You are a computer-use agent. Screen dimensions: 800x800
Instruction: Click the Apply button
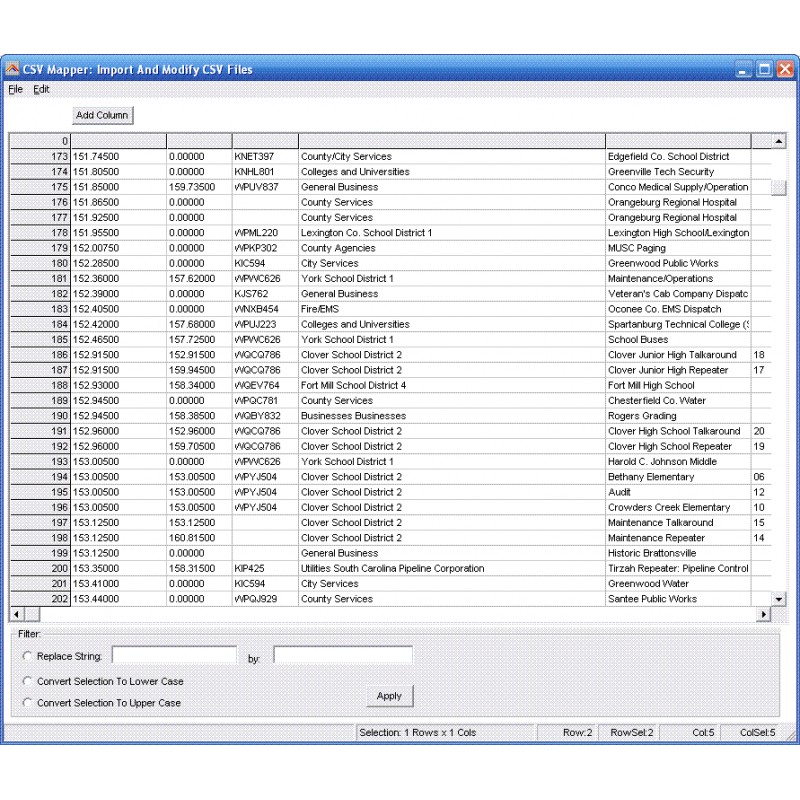pos(389,696)
